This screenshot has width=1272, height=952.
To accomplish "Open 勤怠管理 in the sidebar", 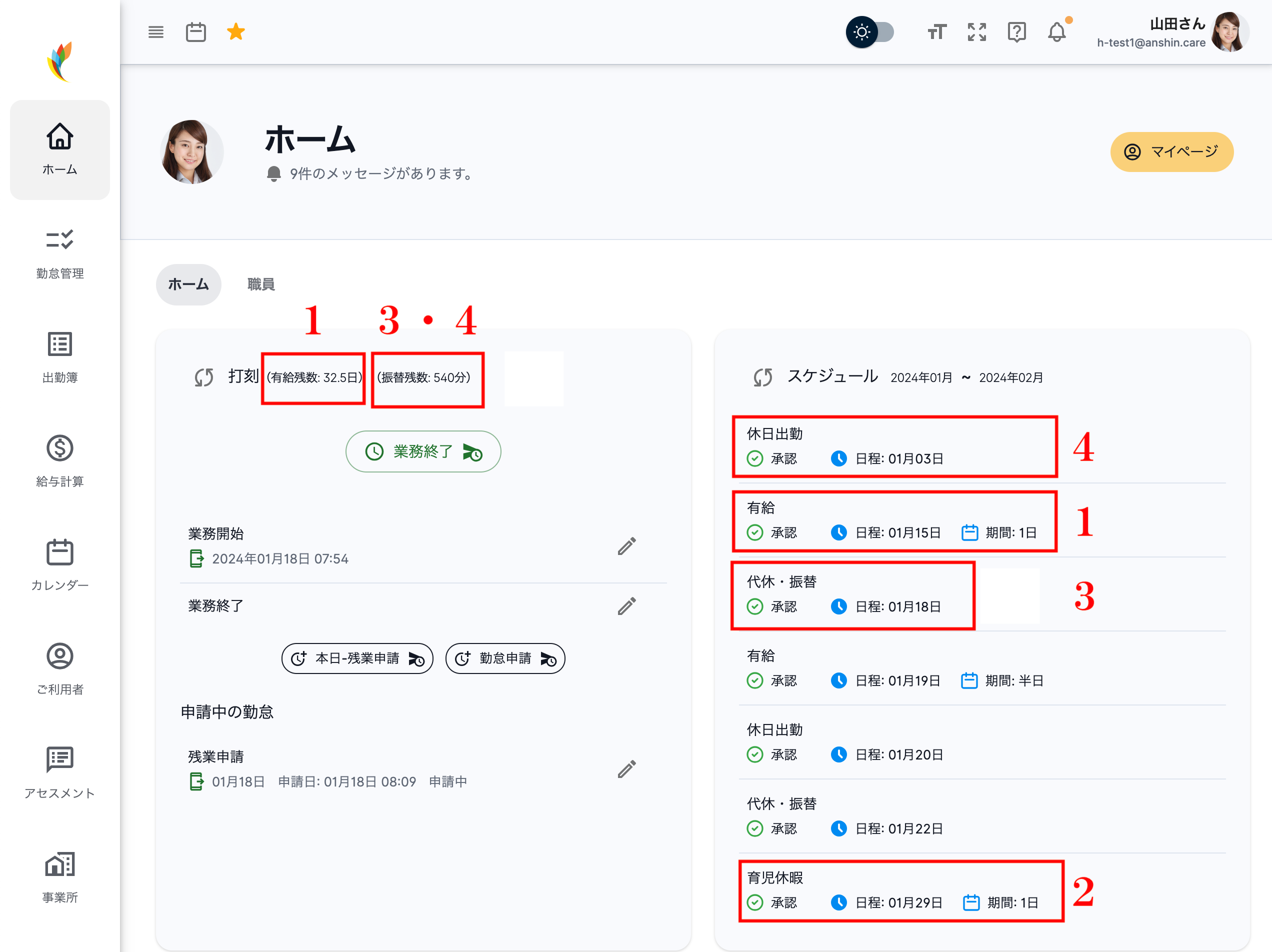I will tap(60, 253).
